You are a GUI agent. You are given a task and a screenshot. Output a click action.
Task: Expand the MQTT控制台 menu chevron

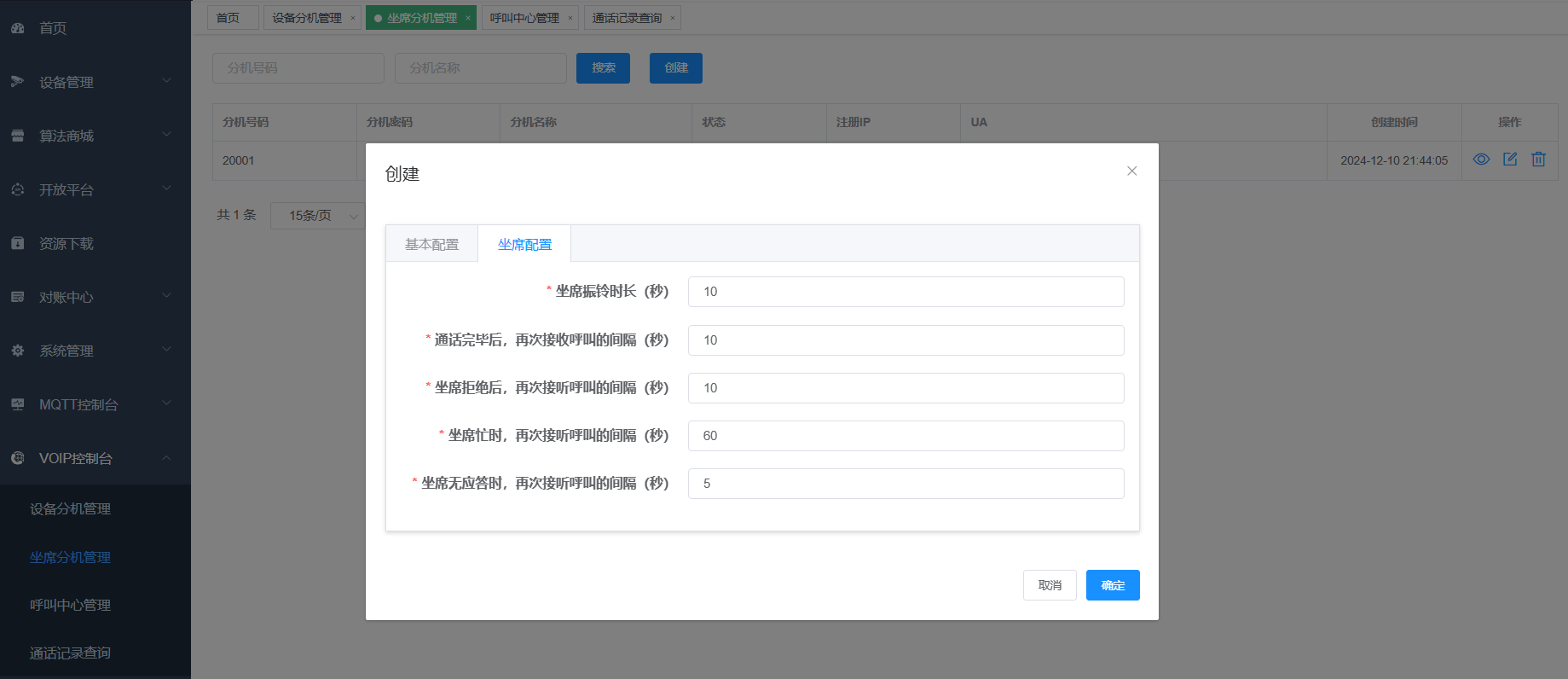(x=167, y=403)
